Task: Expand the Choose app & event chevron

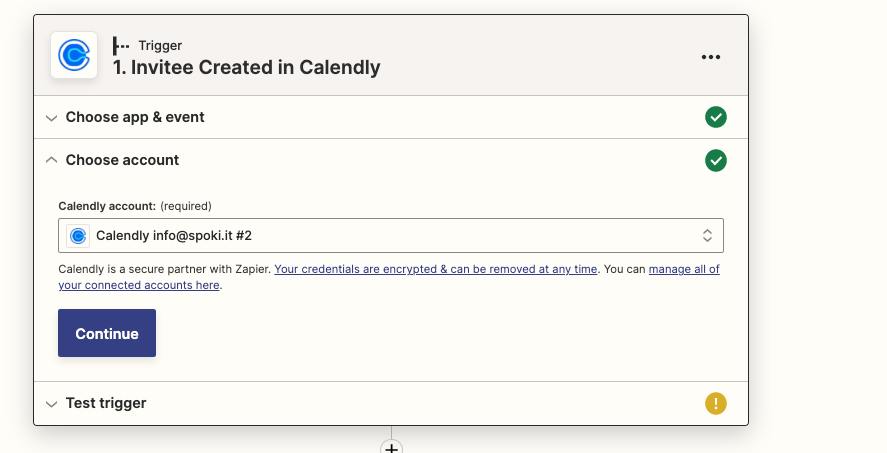Action: 52,118
